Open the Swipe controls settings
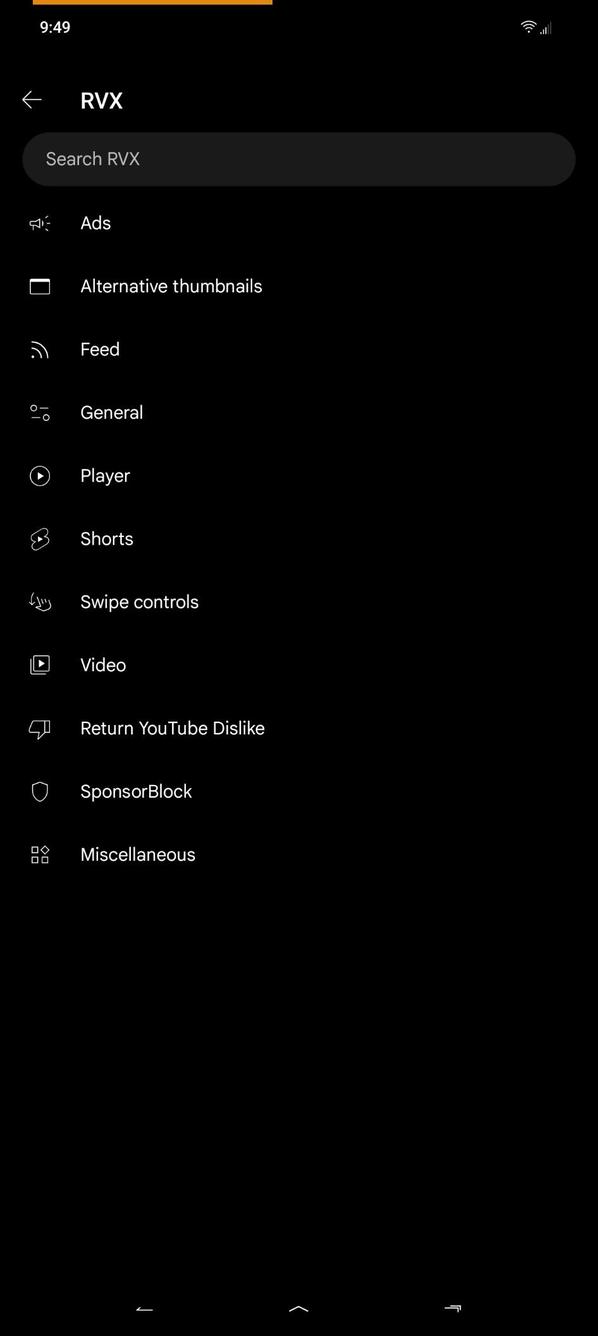This screenshot has height=1336, width=598. (139, 602)
